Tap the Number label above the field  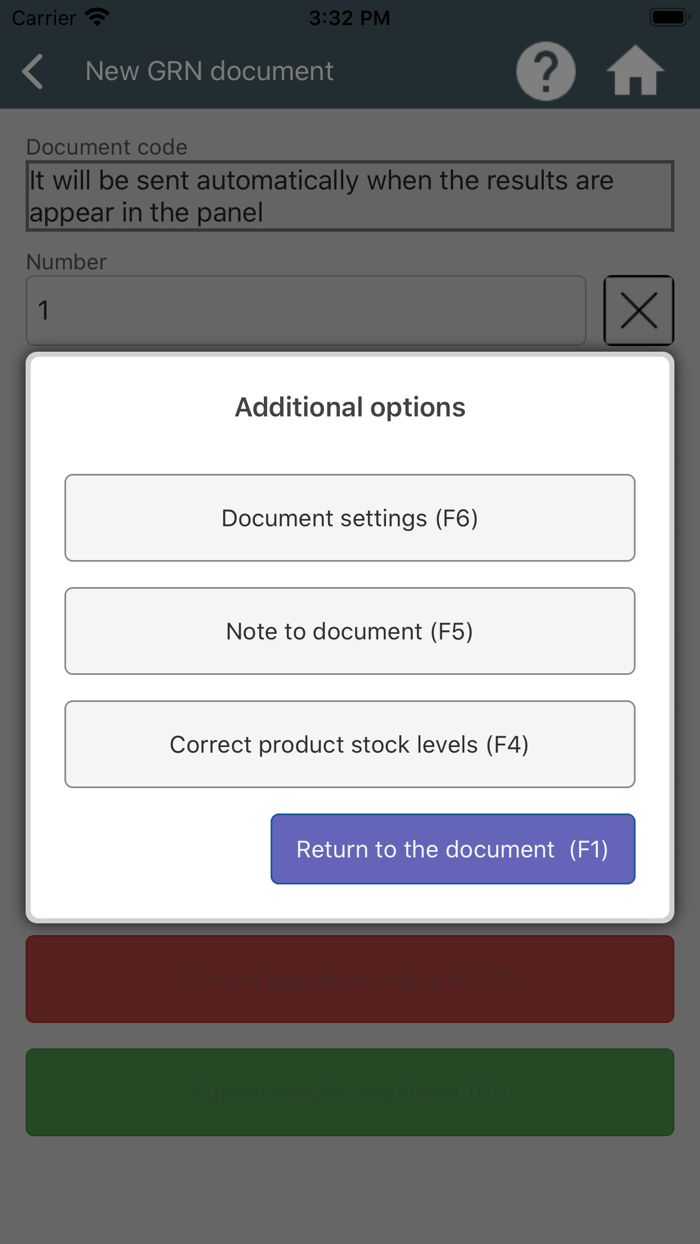66,262
